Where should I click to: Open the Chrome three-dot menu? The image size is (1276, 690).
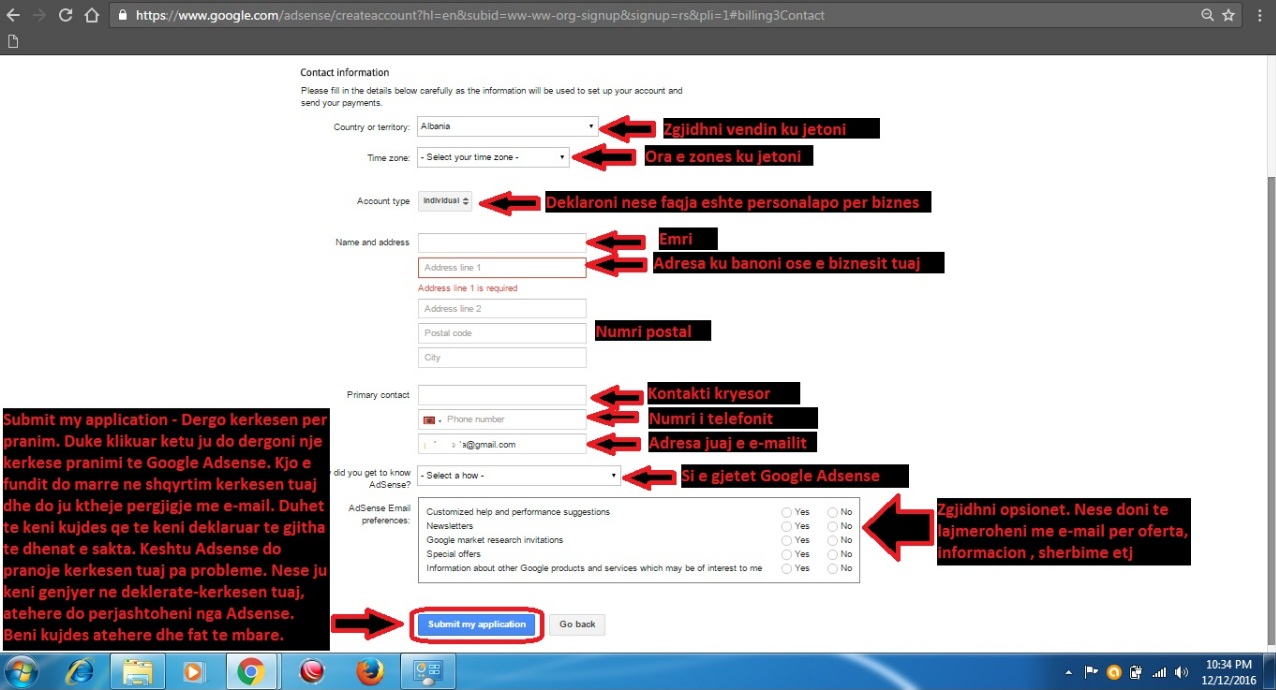click(x=1258, y=16)
